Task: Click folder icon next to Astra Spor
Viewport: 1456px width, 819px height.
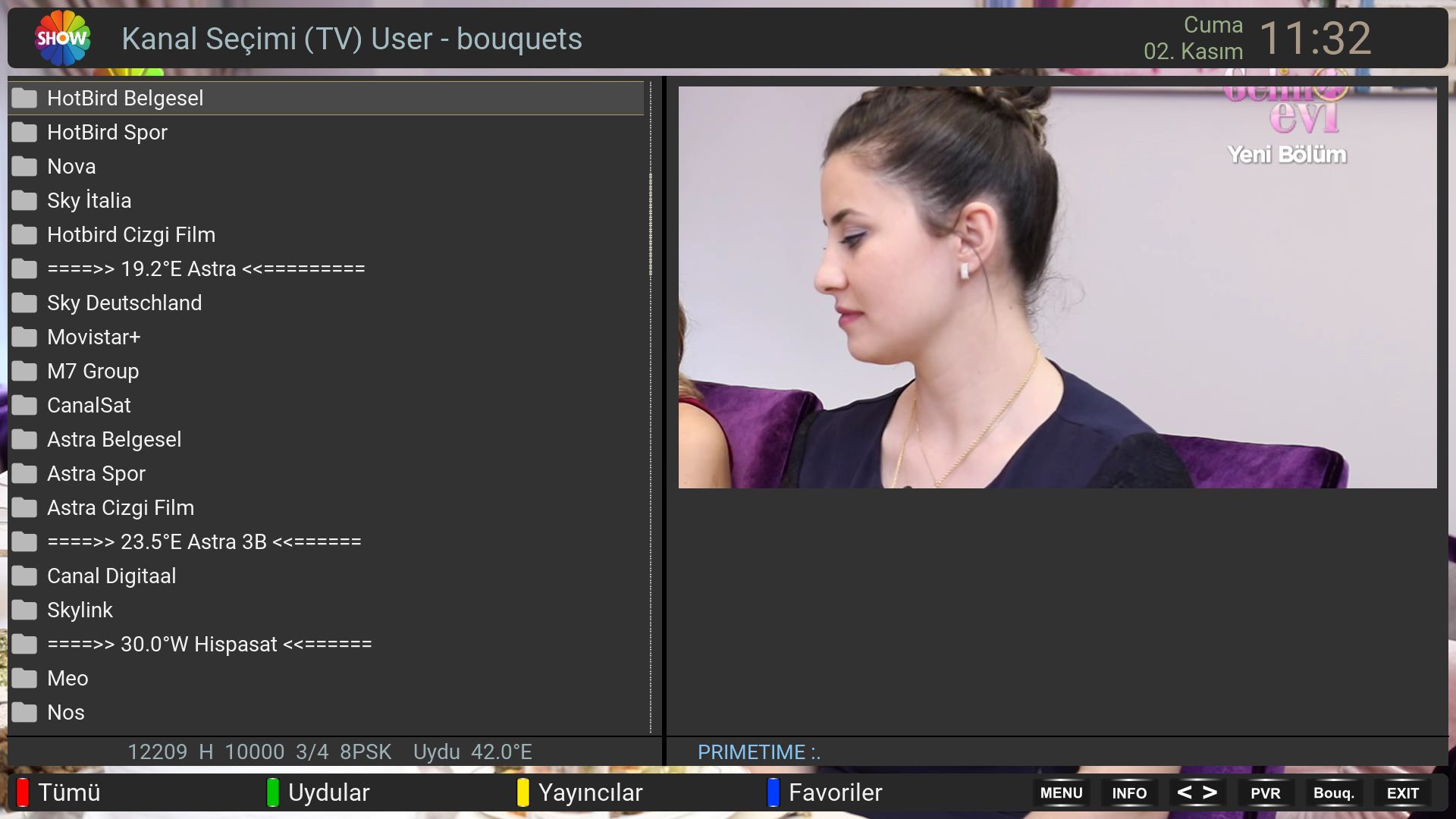Action: click(24, 473)
